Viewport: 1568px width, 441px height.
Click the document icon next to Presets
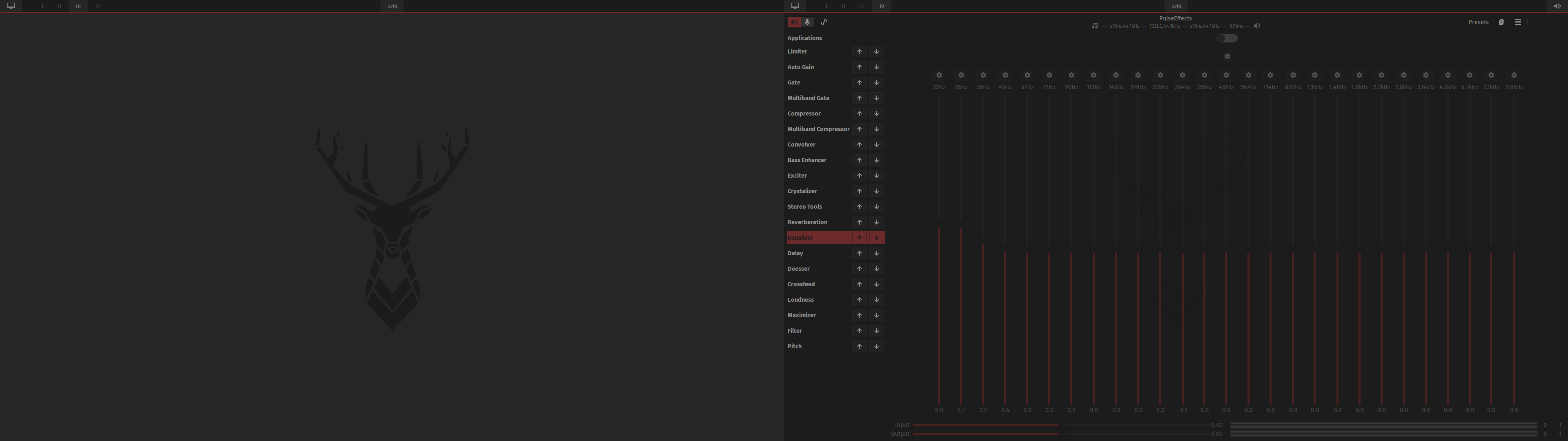tap(1502, 22)
